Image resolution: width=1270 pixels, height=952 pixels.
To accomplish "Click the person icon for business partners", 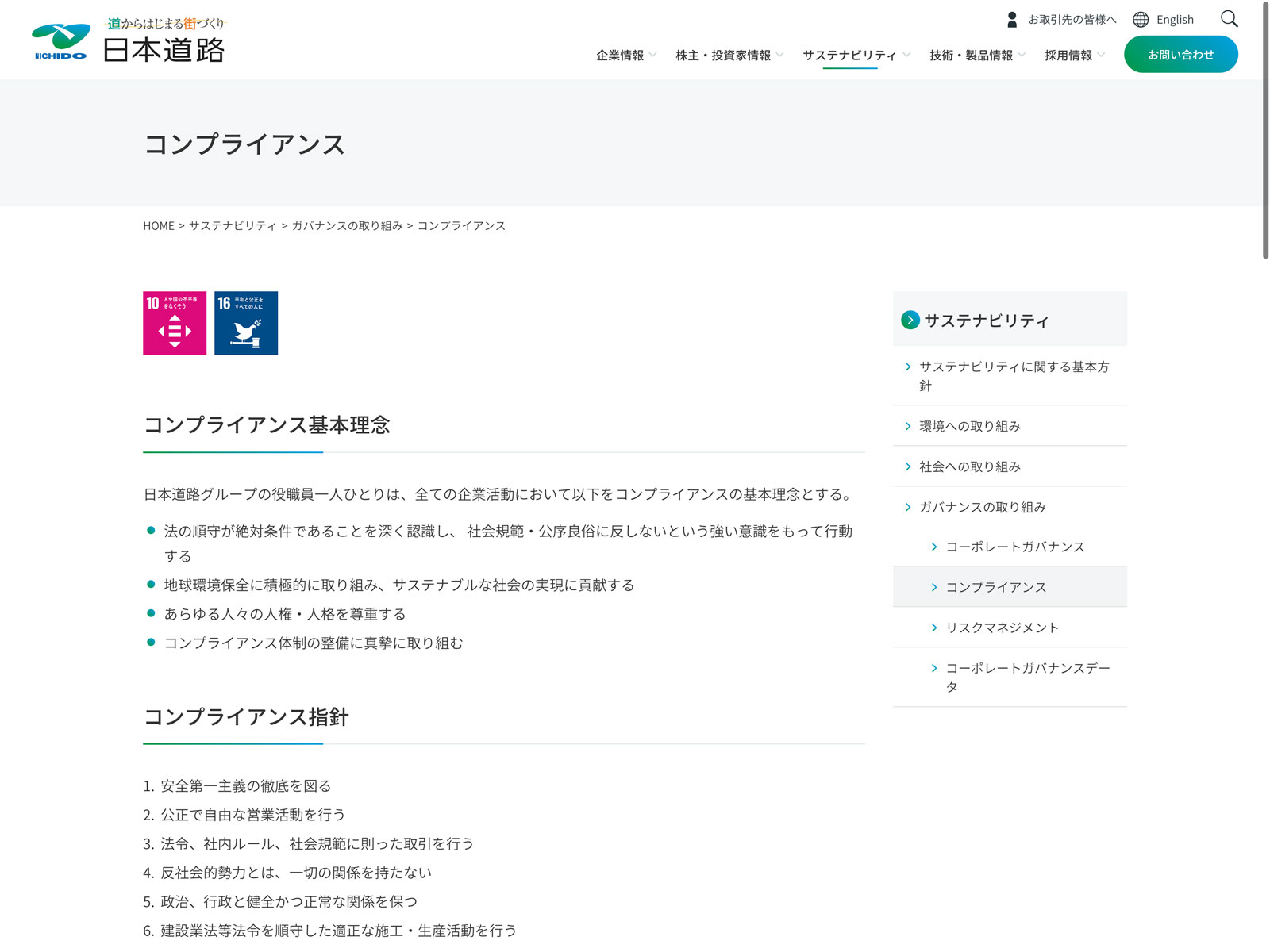I will point(1012,20).
